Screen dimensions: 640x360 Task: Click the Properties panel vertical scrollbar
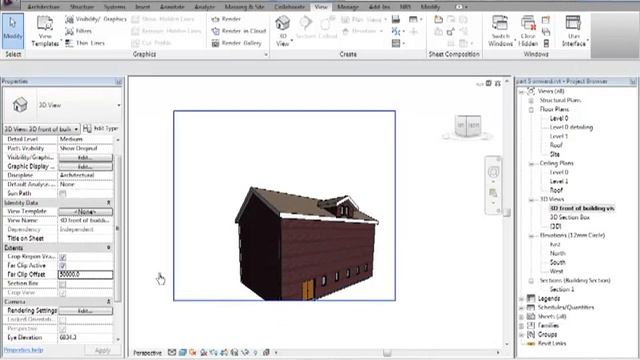tap(118, 229)
